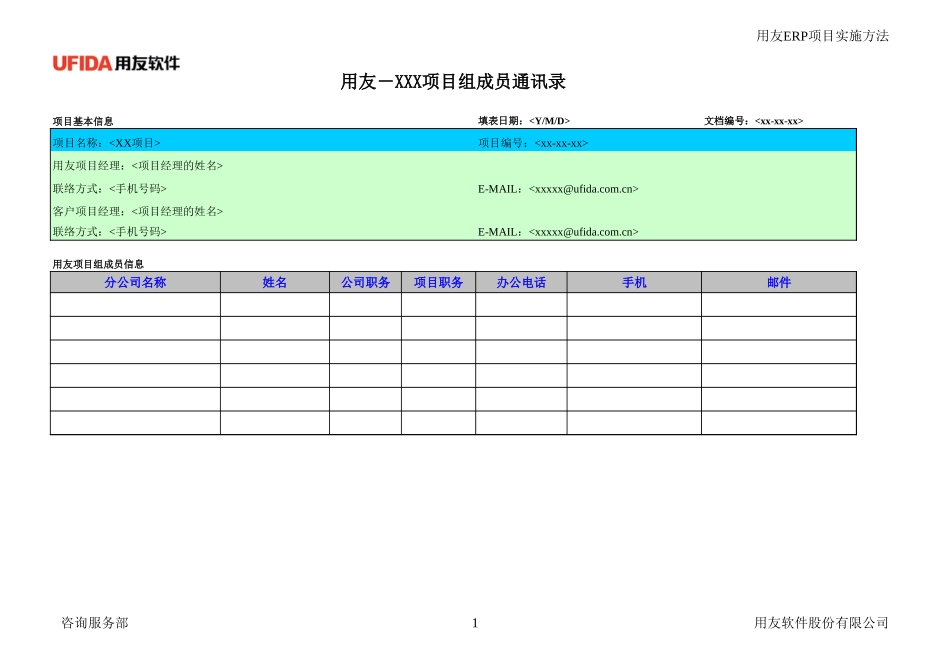Image resolution: width=950 pixels, height=672 pixels.
Task: Click the 公司职务 column header
Action: [365, 282]
